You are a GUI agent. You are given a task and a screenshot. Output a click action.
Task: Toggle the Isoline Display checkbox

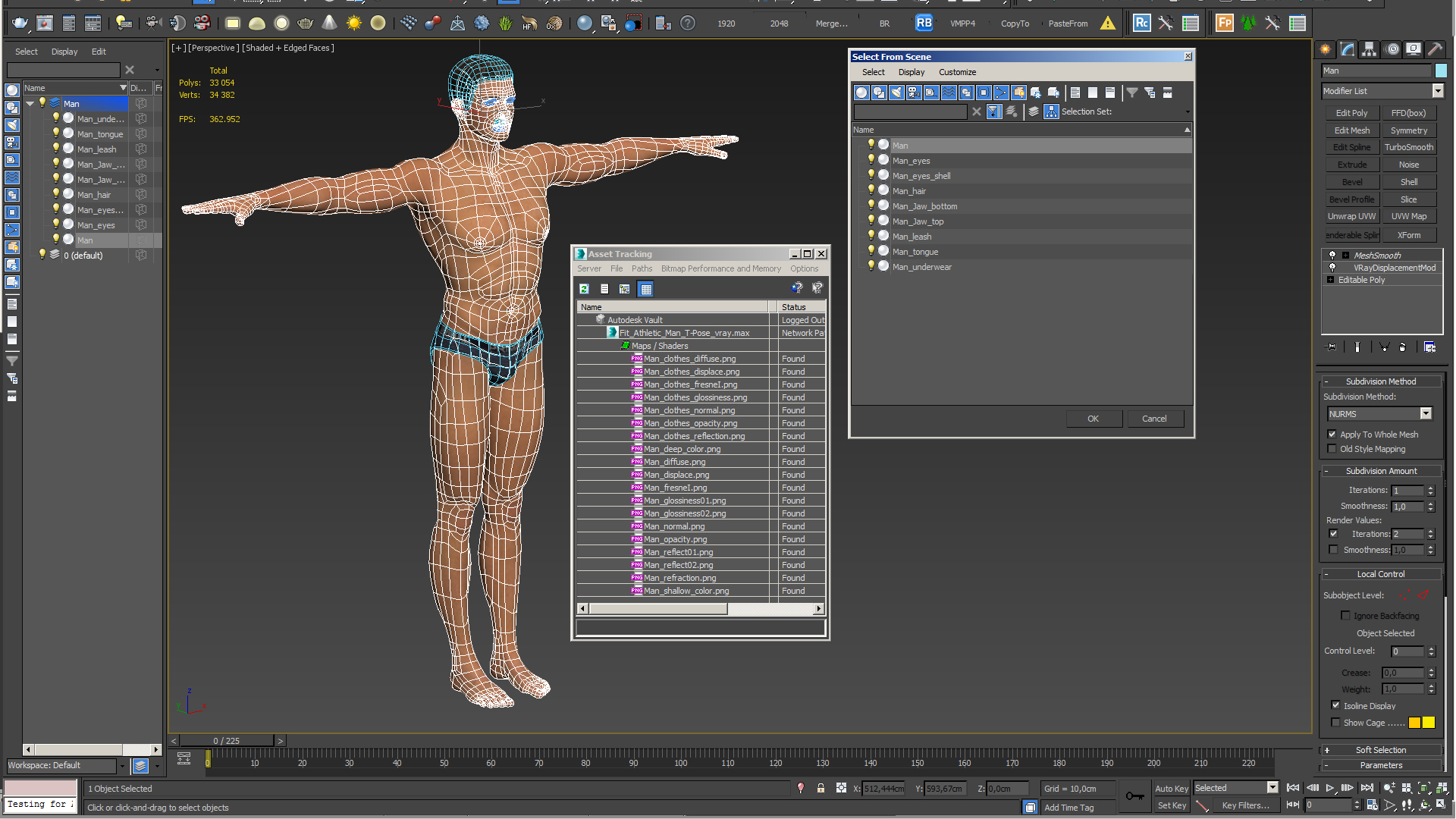[x=1336, y=705]
